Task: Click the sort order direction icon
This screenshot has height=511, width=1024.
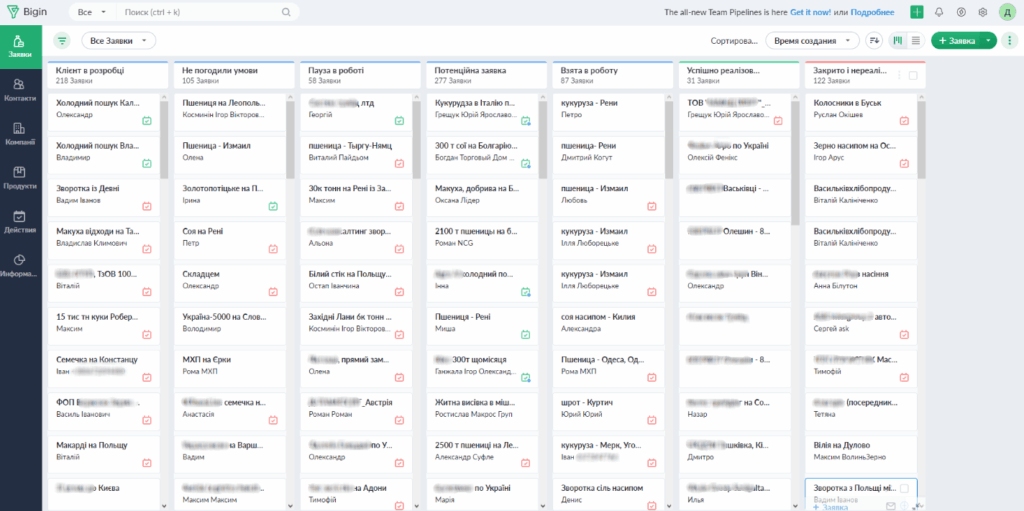Action: tap(874, 41)
